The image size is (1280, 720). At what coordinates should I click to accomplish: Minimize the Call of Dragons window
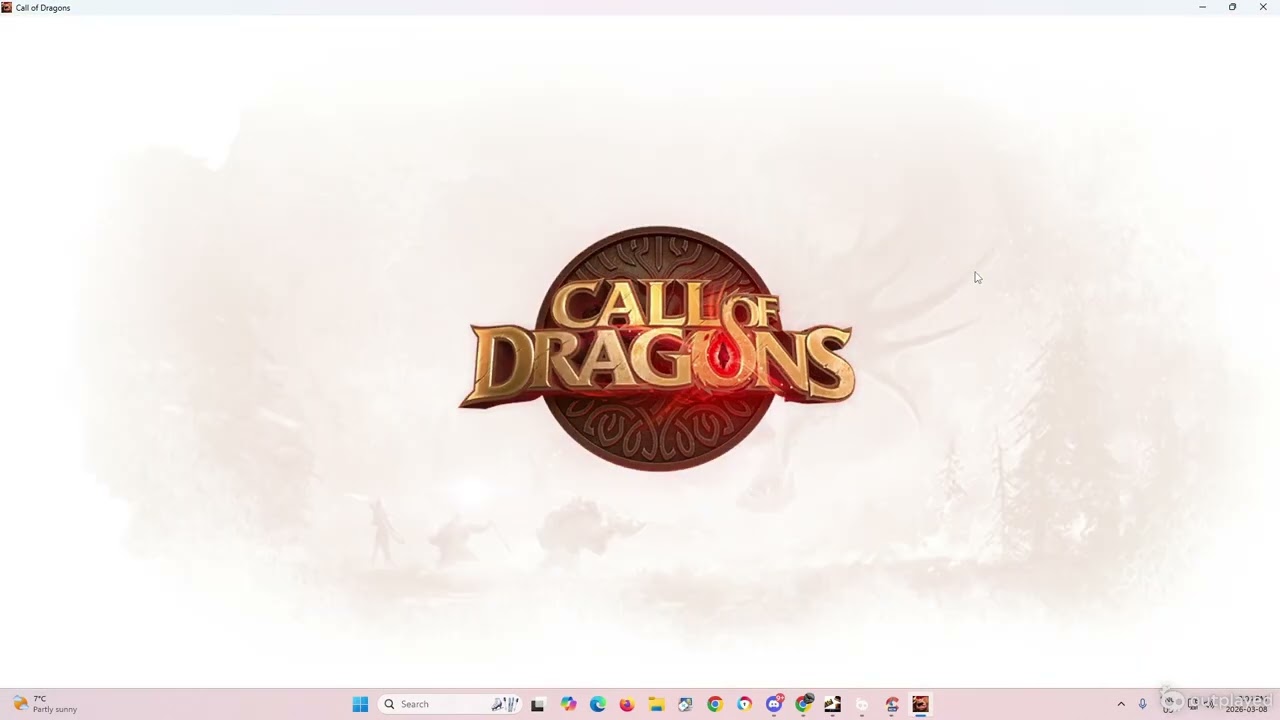click(x=1202, y=7)
